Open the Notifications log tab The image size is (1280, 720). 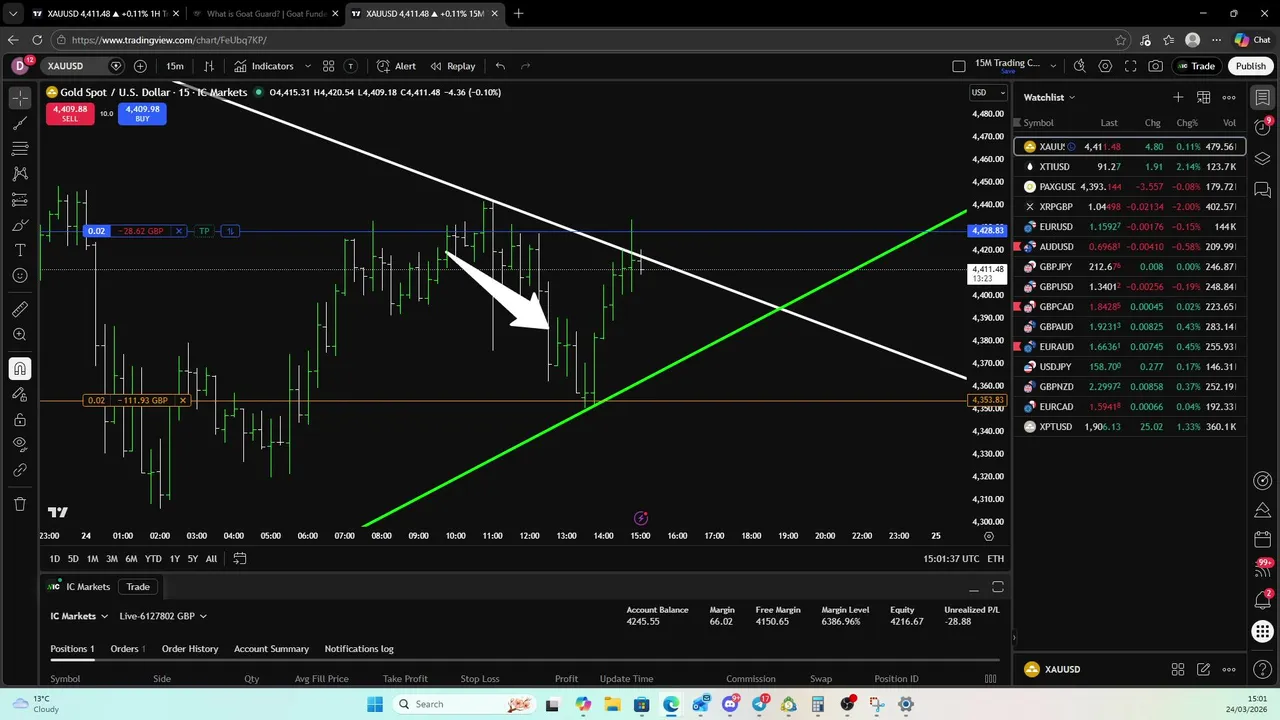click(359, 649)
